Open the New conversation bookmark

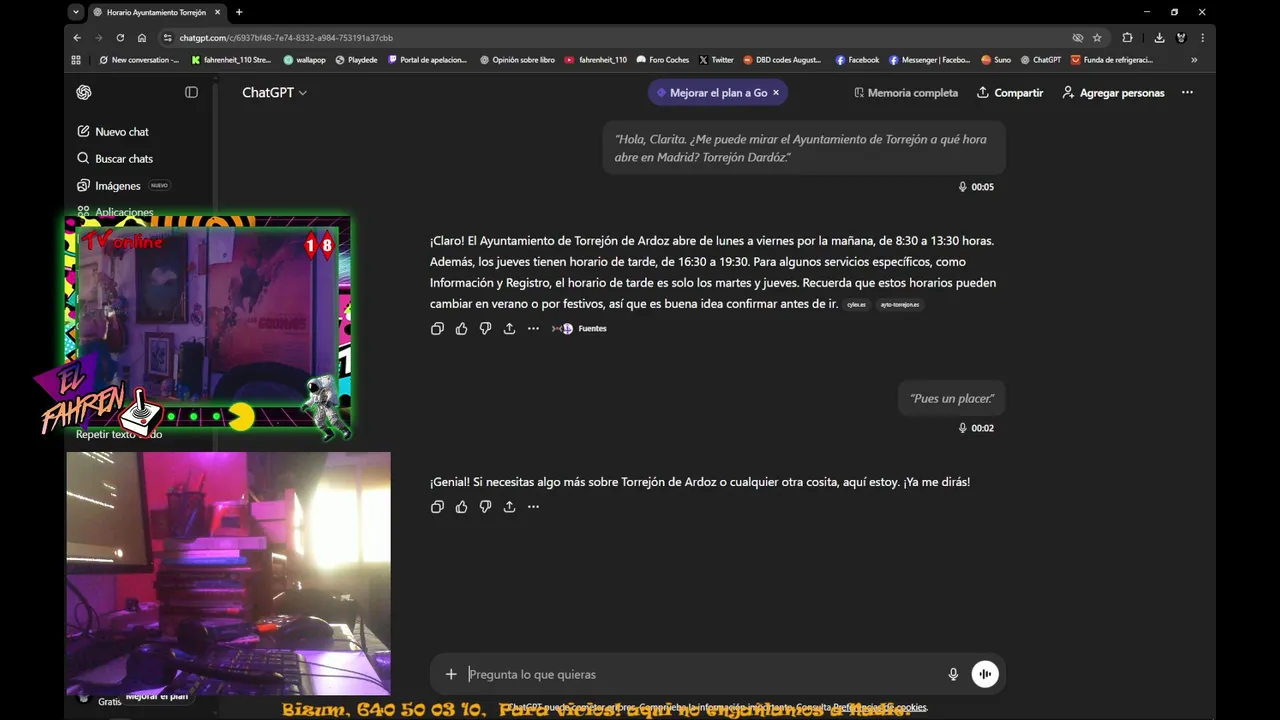pyautogui.click(x=139, y=60)
